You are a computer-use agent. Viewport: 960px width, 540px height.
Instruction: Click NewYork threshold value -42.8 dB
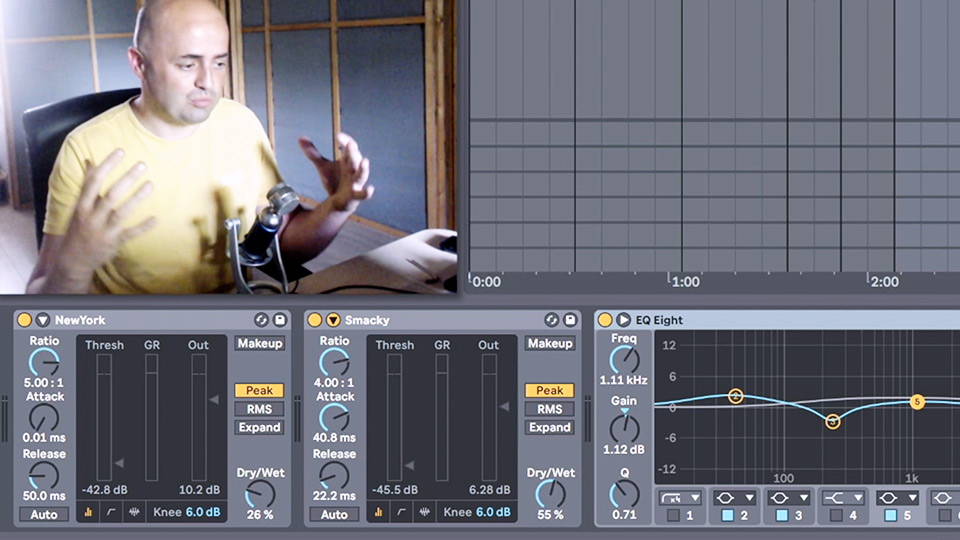[105, 490]
